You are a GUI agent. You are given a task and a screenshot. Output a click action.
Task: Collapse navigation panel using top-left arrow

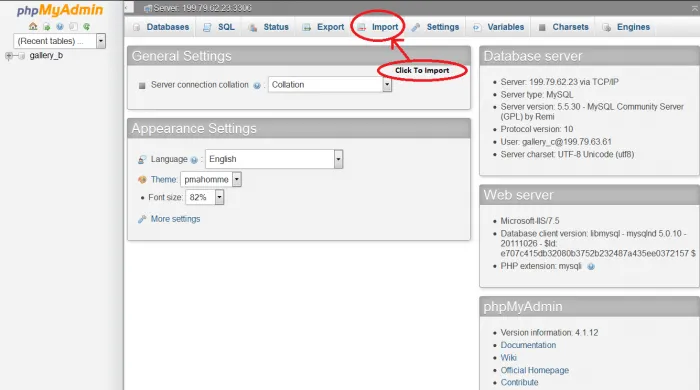129,7
